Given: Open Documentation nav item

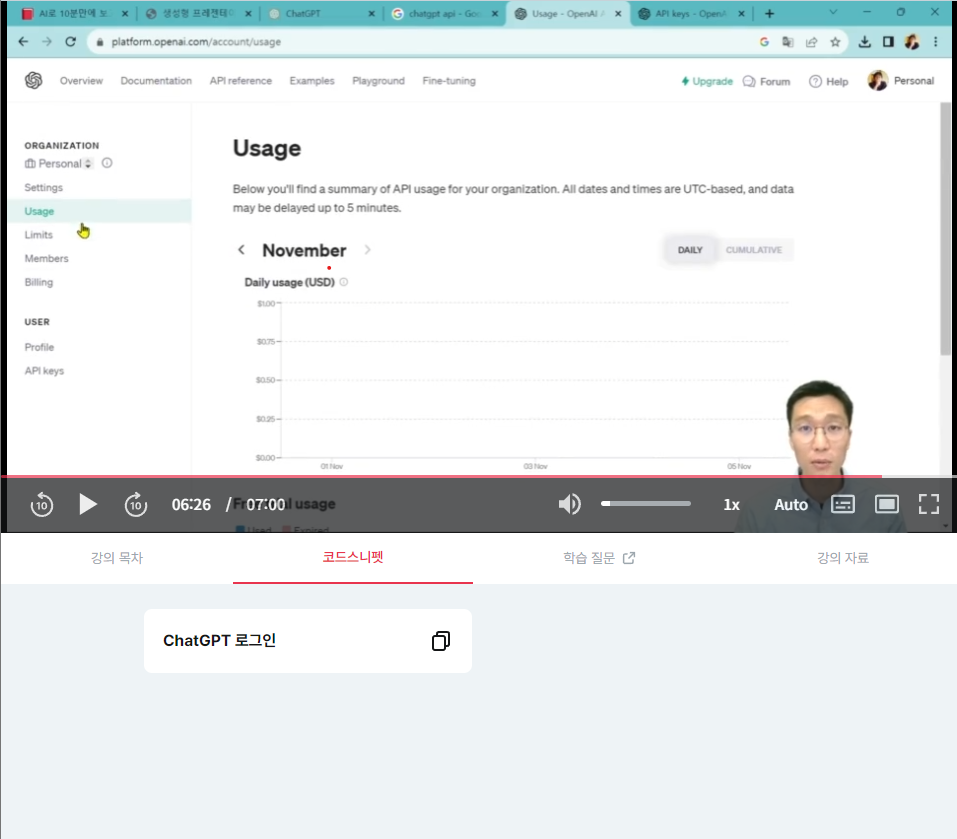Looking at the screenshot, I should [x=156, y=81].
